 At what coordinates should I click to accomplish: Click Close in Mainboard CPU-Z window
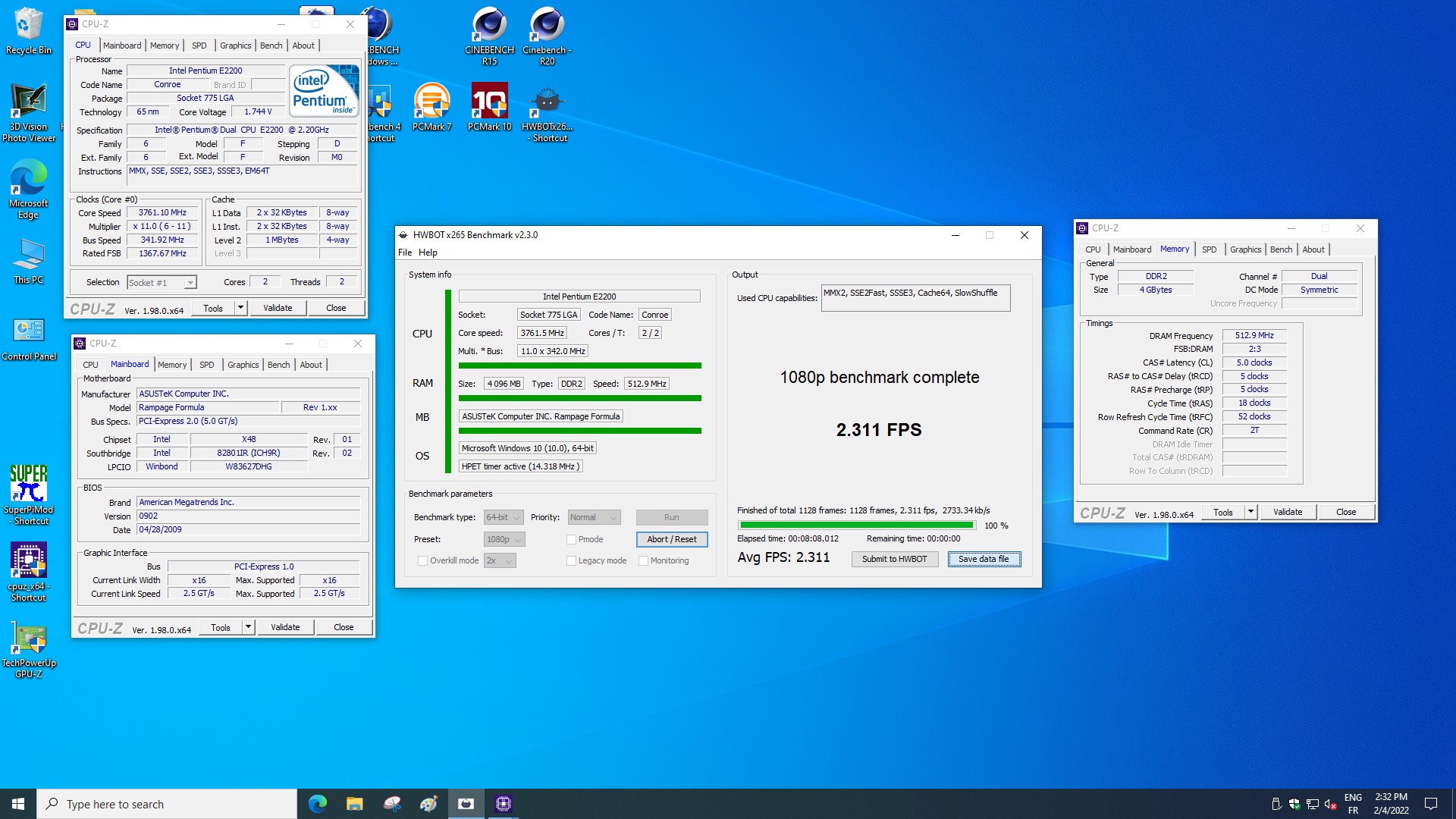344,627
